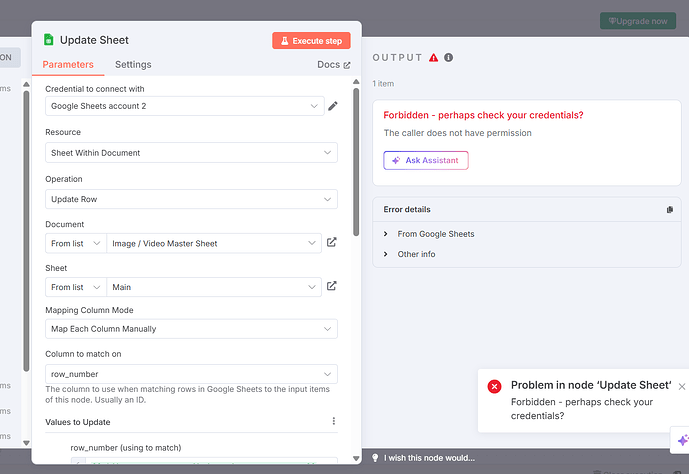Click the parameters panel scrollbar thumb
Image resolution: width=689 pixels, height=474 pixels.
(356, 162)
